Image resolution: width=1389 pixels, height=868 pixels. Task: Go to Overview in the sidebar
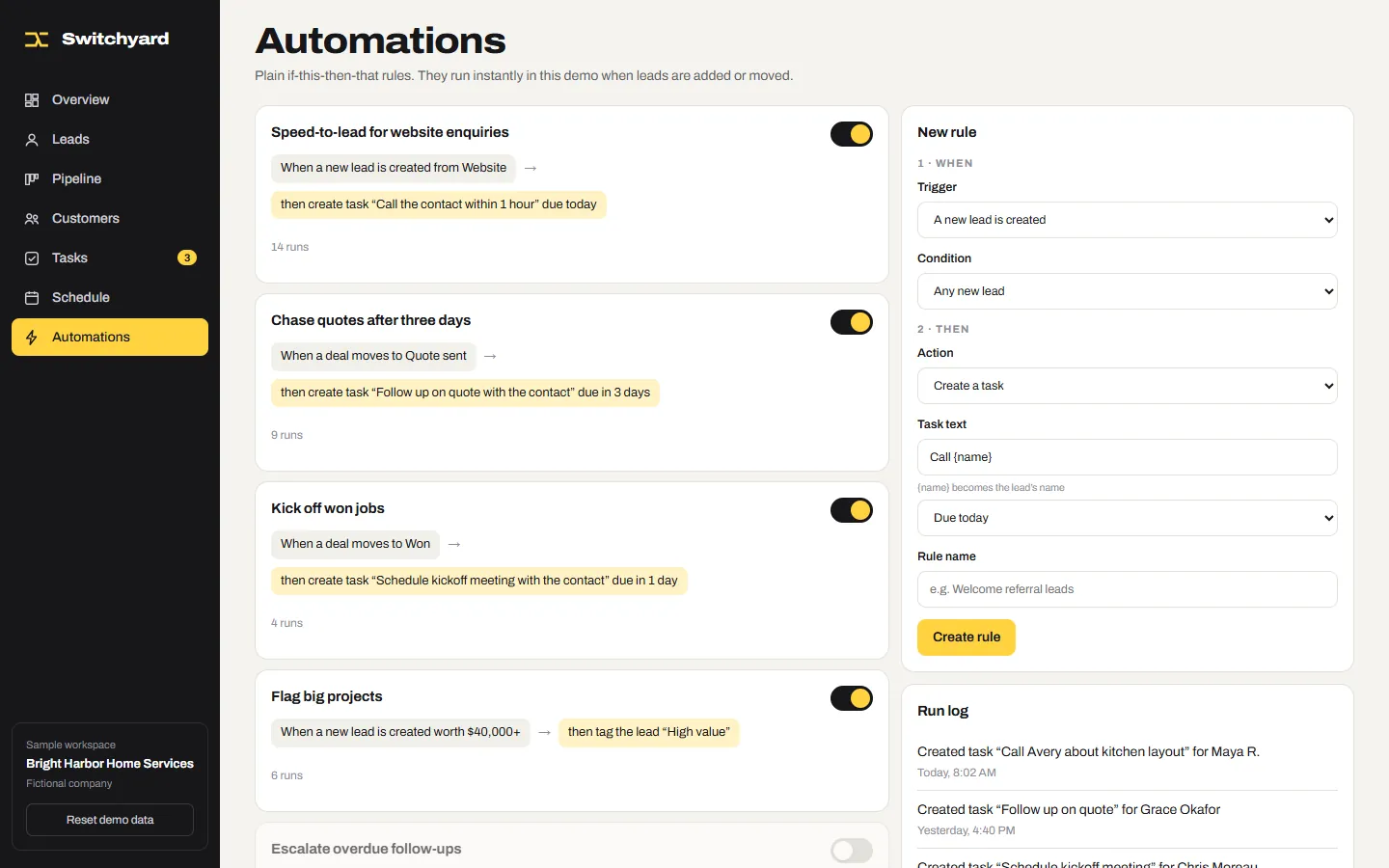110,100
